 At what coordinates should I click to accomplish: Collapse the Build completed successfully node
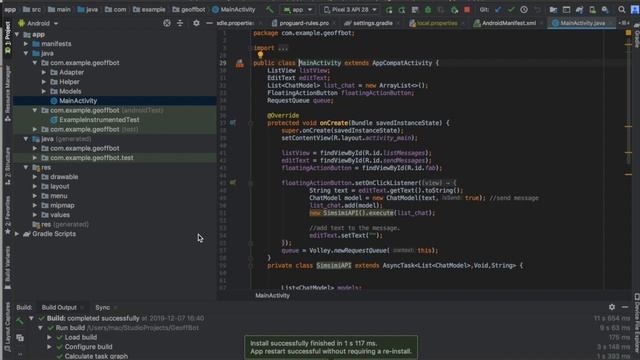click(x=31, y=318)
